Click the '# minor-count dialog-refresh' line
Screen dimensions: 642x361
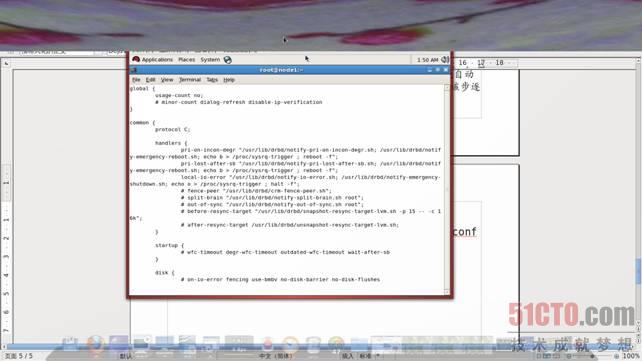[x=239, y=102]
